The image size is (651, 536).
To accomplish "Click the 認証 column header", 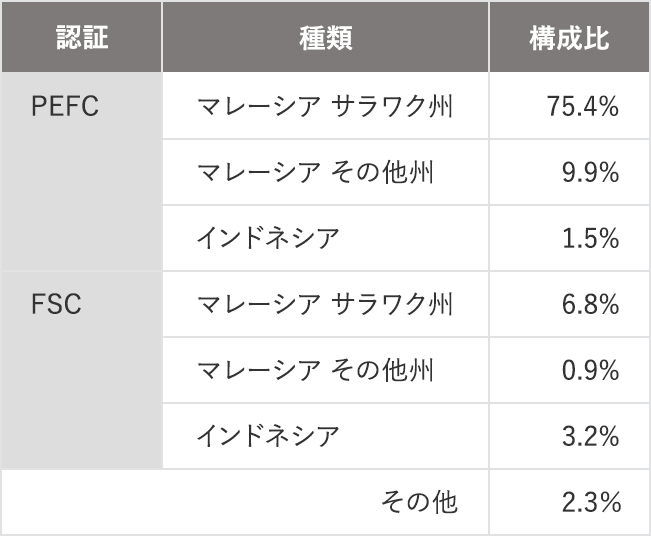I will point(82,37).
